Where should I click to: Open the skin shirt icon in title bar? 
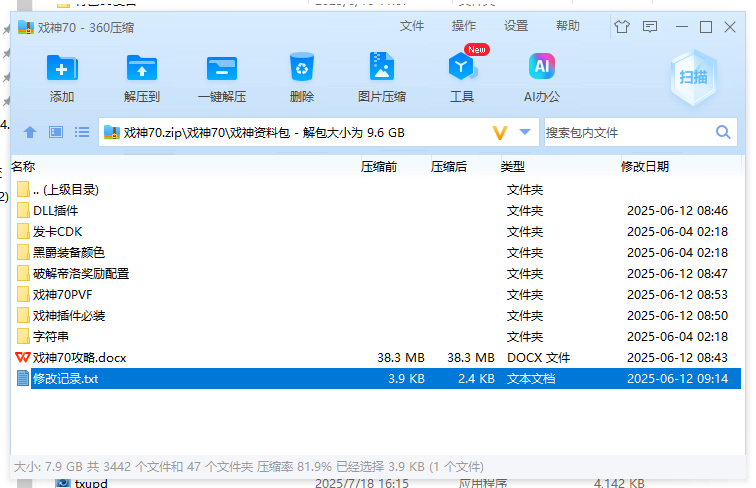623,27
